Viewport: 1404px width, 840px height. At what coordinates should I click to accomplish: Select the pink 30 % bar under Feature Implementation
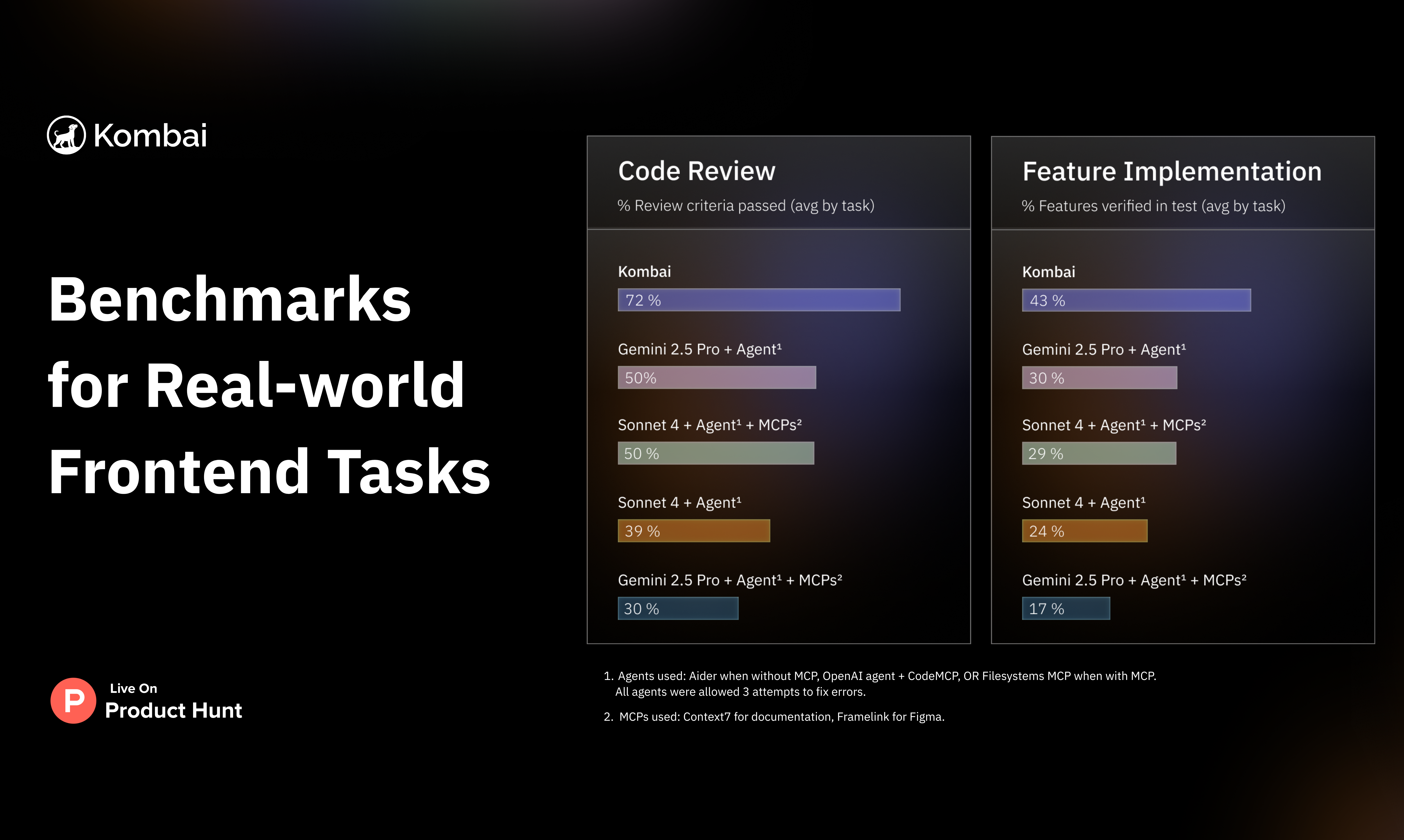[x=1099, y=378]
